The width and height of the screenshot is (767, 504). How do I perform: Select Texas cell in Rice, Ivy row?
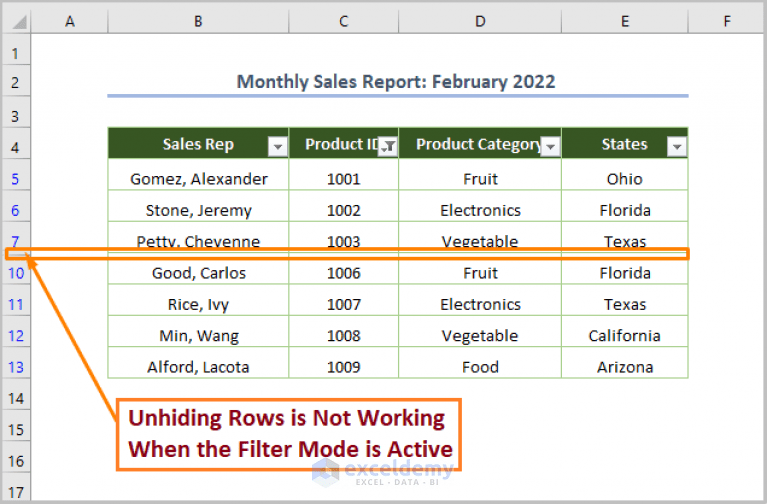[x=625, y=300]
